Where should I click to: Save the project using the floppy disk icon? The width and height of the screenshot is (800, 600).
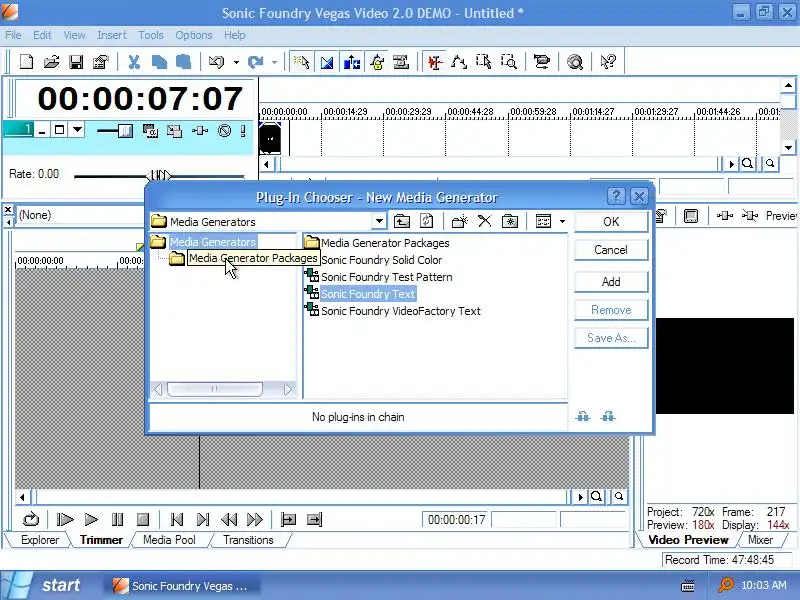76,62
